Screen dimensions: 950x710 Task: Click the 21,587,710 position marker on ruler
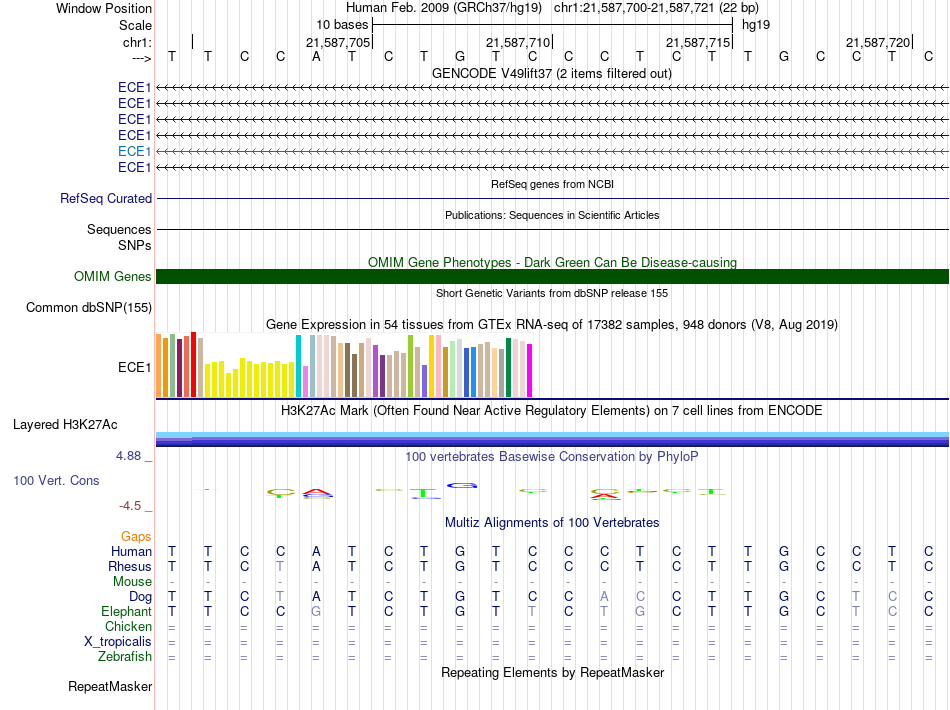coord(518,43)
